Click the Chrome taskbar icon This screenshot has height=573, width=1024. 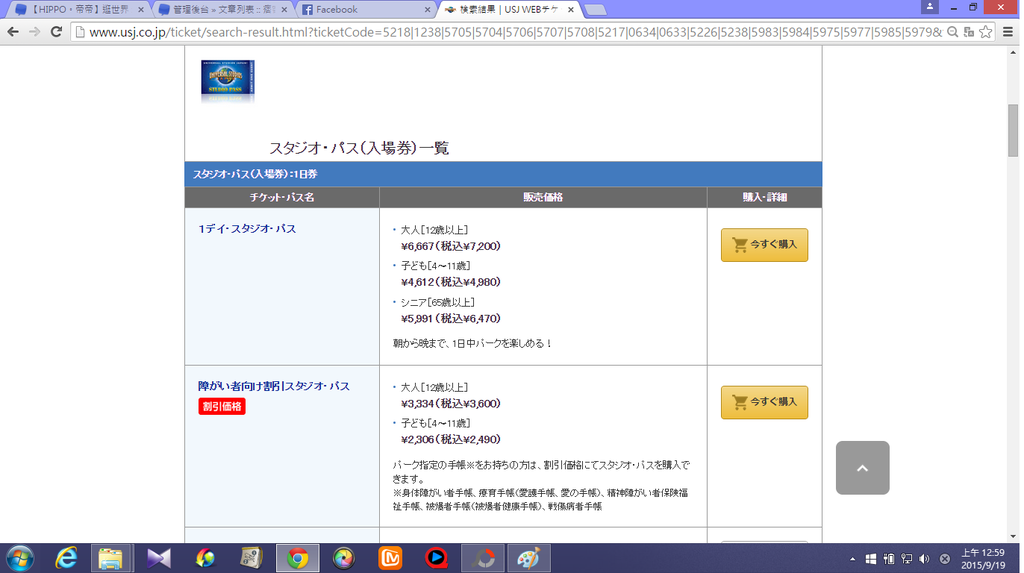coord(297,559)
